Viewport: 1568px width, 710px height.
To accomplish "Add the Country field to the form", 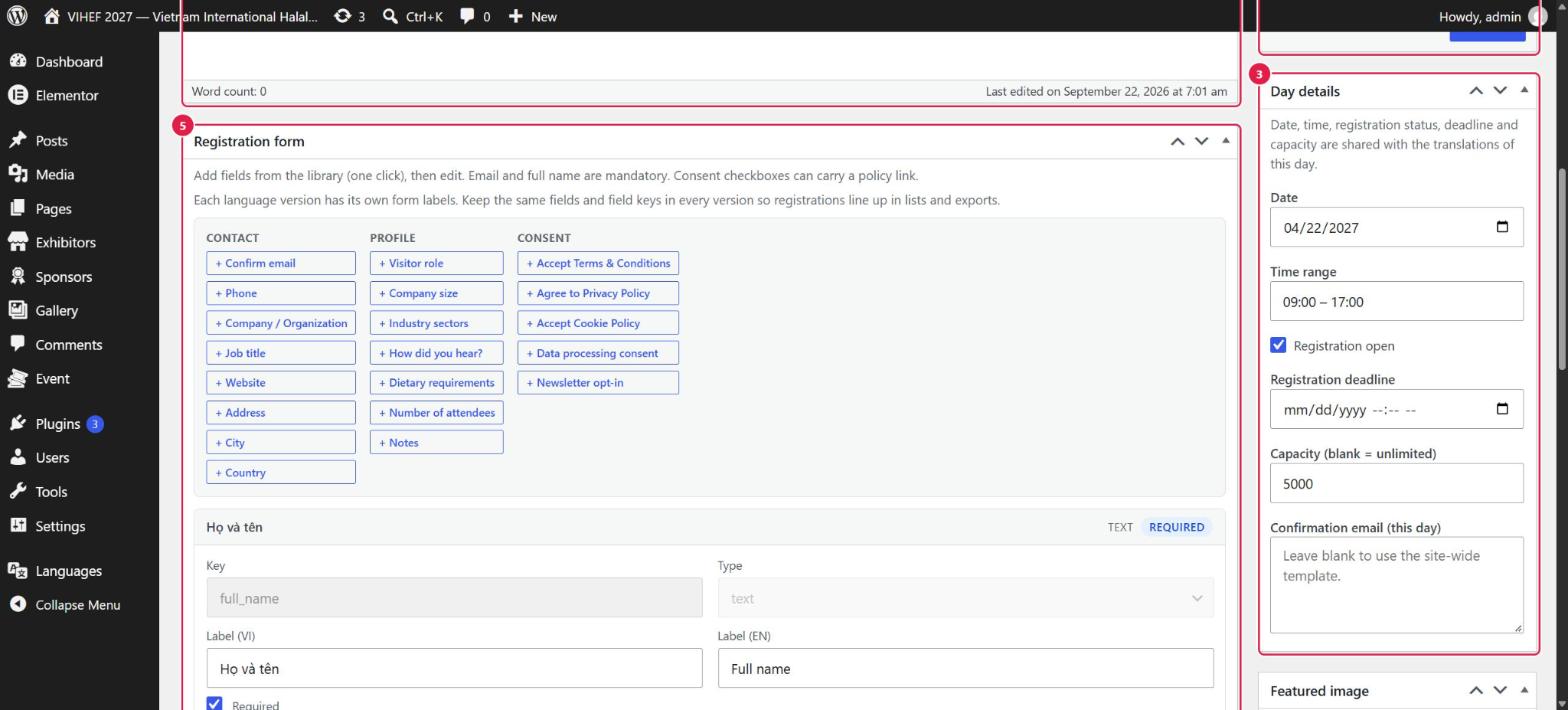I will tap(281, 472).
